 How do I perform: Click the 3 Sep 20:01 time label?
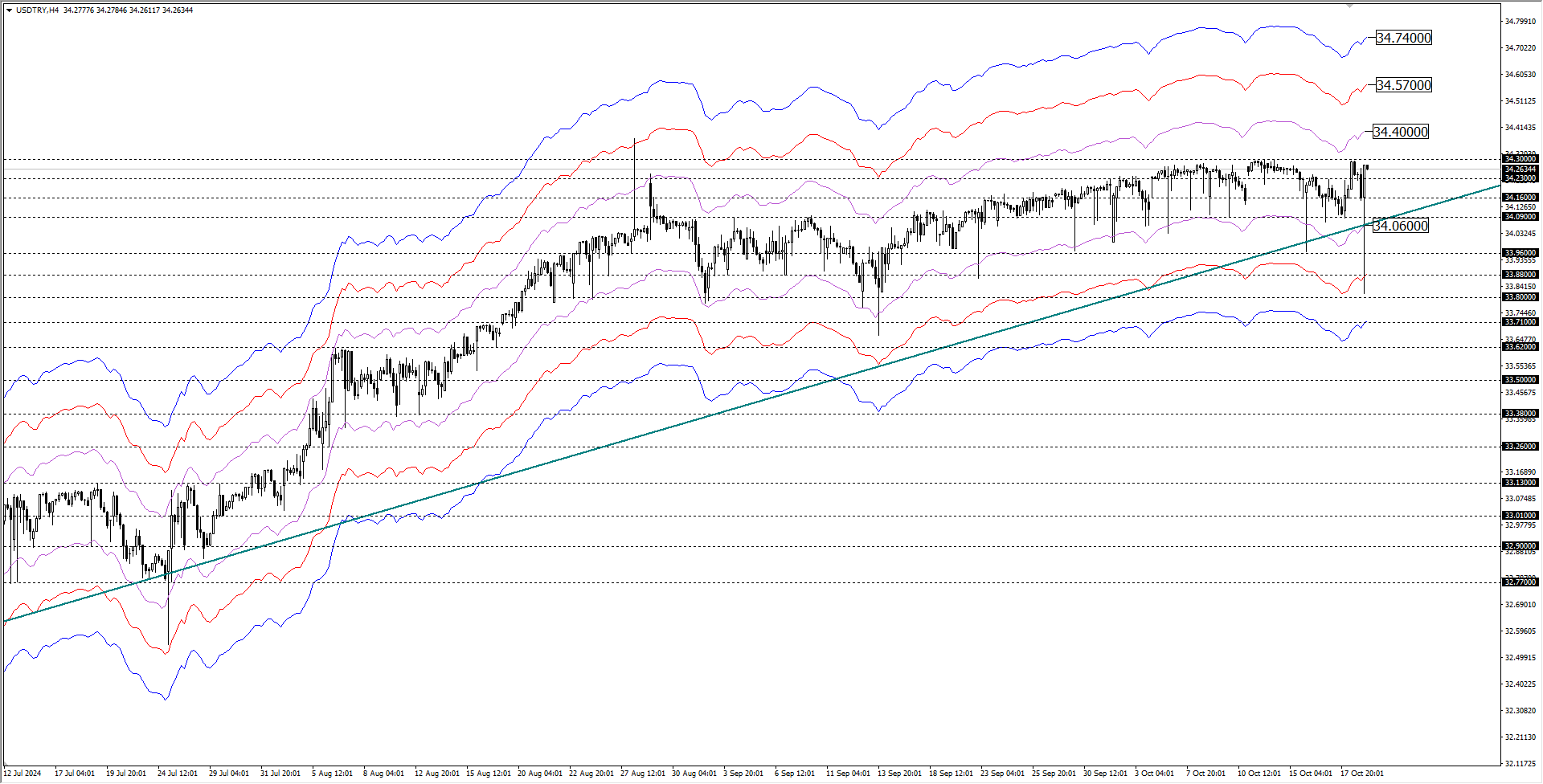click(x=743, y=774)
